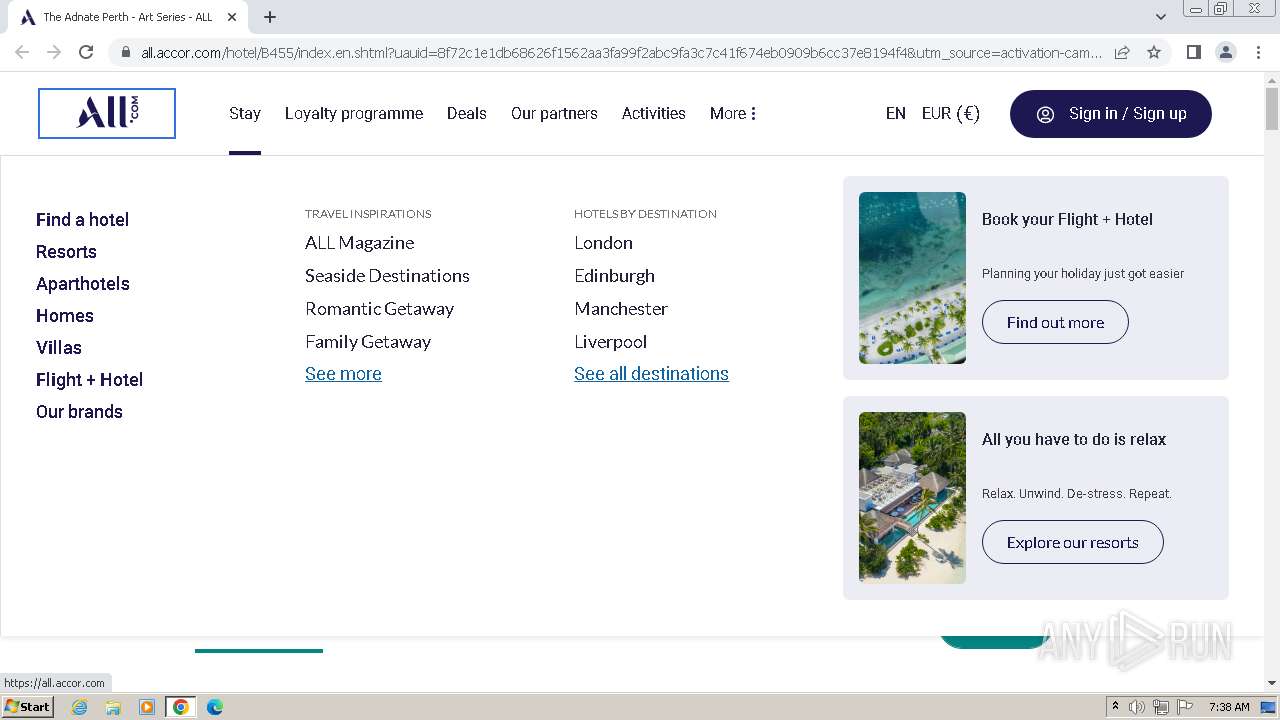This screenshot has height=720, width=1280.
Task: Expand the More menu
Action: tap(733, 113)
